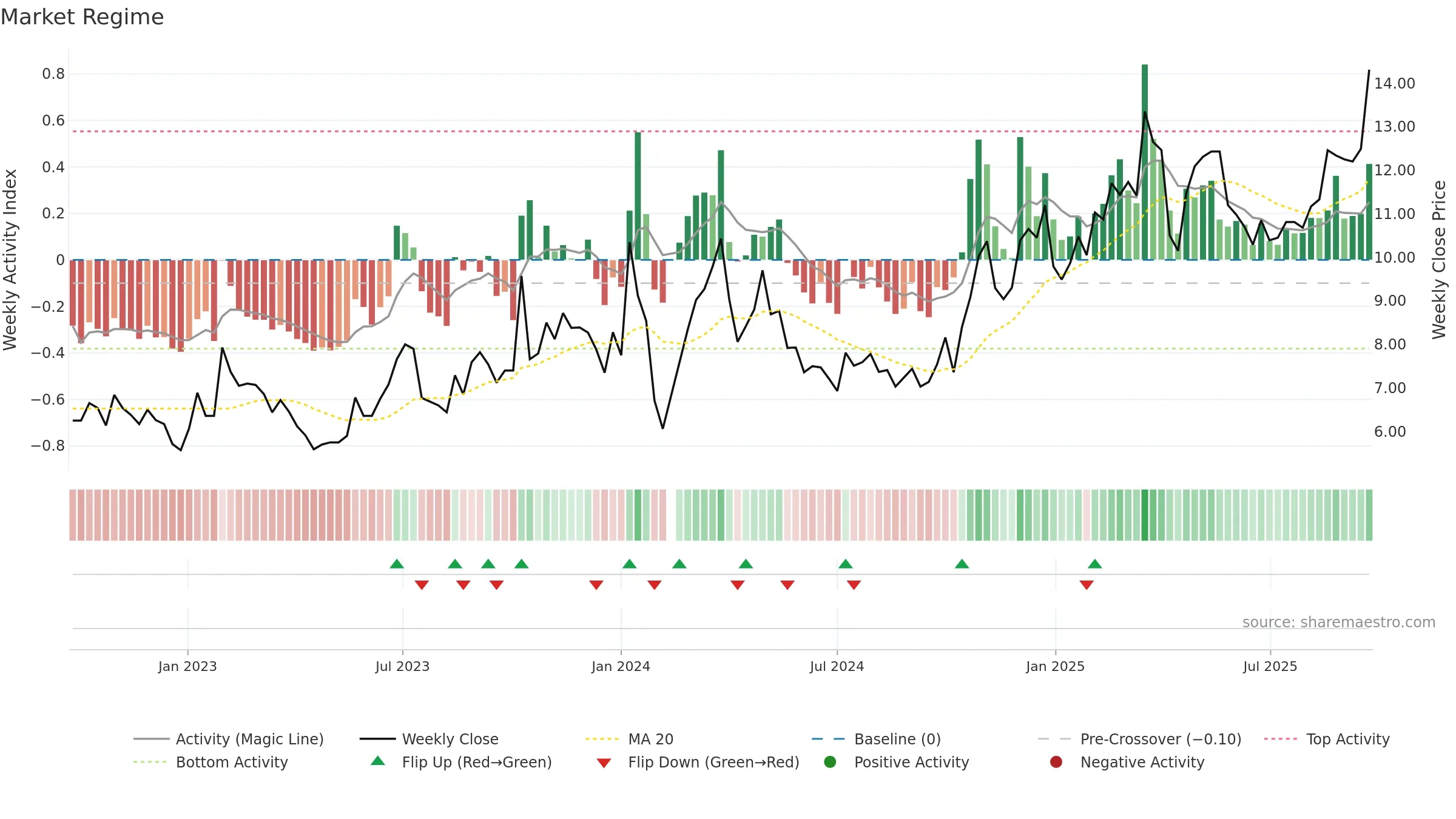Click the source: sharemaestro.com text
This screenshot has width=1456, height=819.
coord(1339,622)
